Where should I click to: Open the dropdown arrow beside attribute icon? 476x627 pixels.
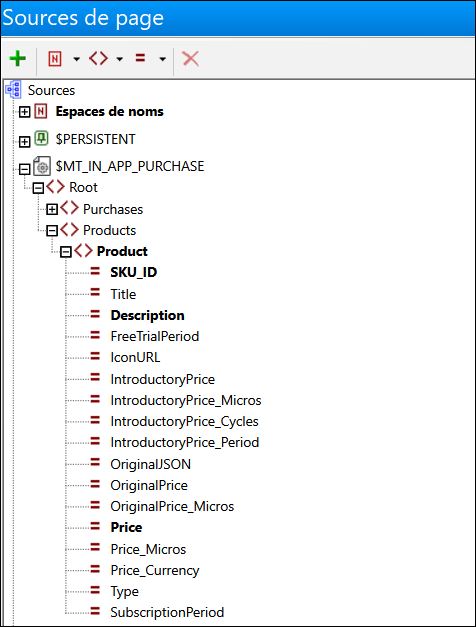[162, 59]
